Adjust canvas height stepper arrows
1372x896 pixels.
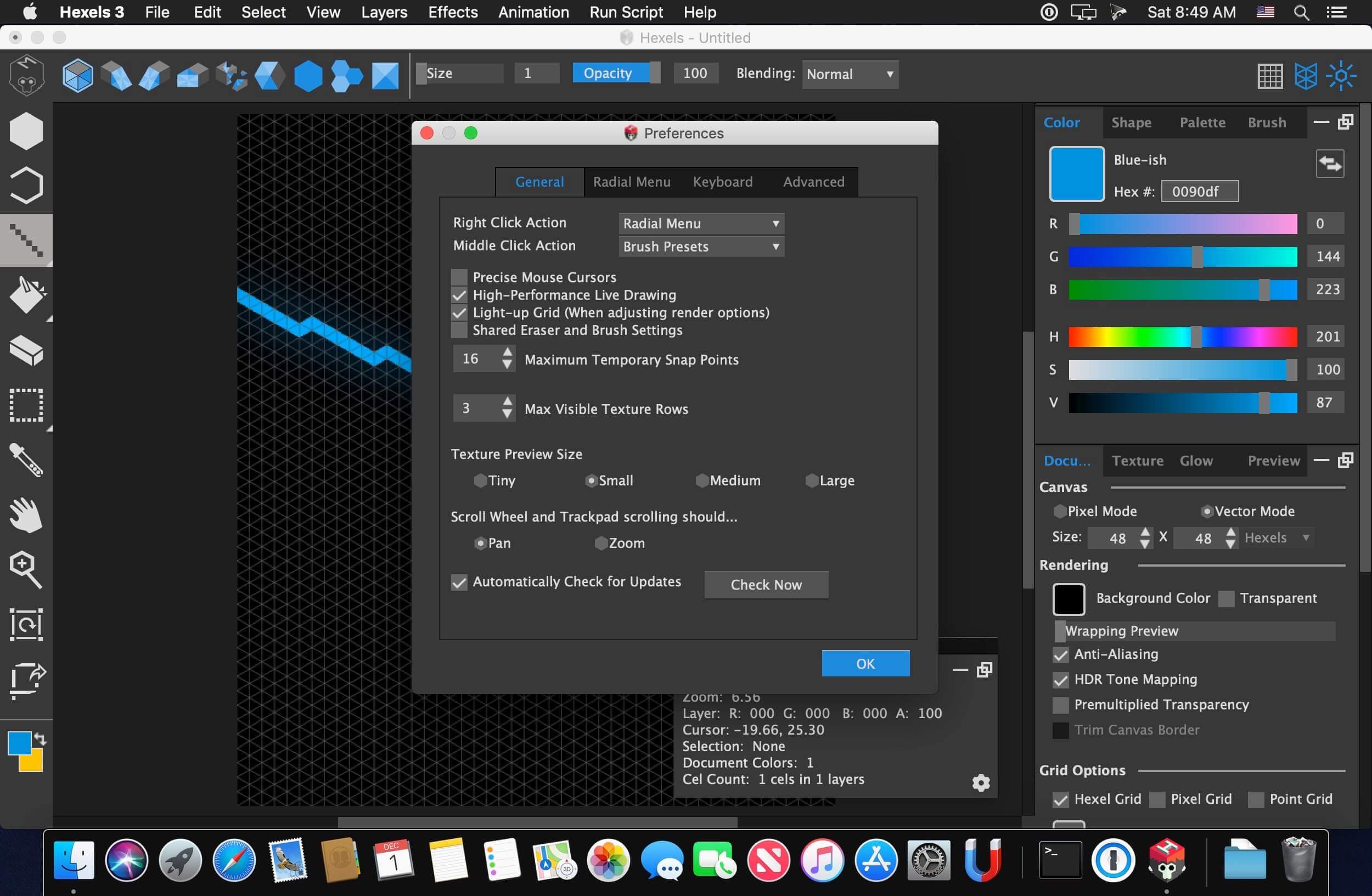click(x=1230, y=537)
